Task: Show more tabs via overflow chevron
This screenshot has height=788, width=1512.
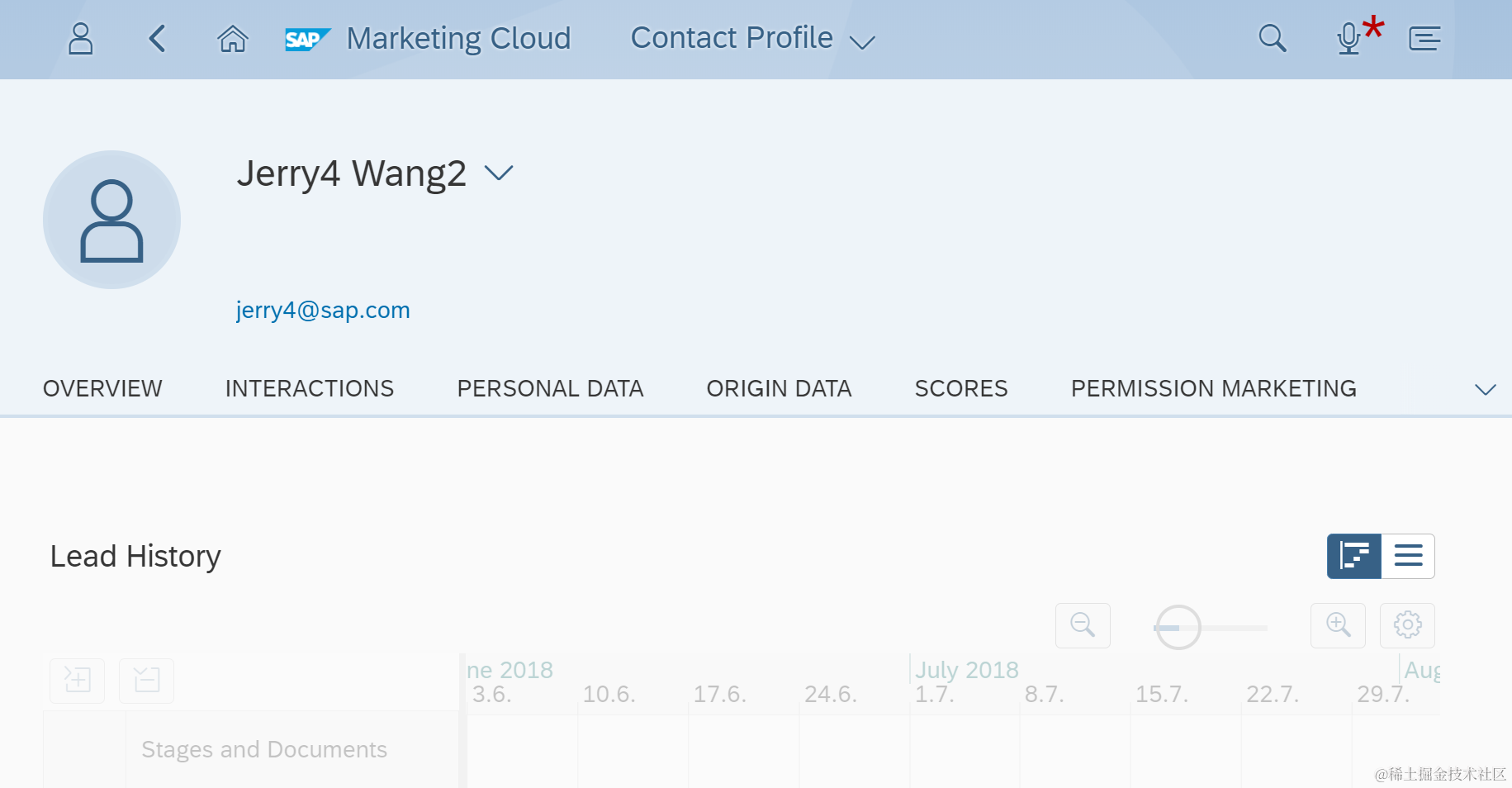Action: click(1485, 389)
